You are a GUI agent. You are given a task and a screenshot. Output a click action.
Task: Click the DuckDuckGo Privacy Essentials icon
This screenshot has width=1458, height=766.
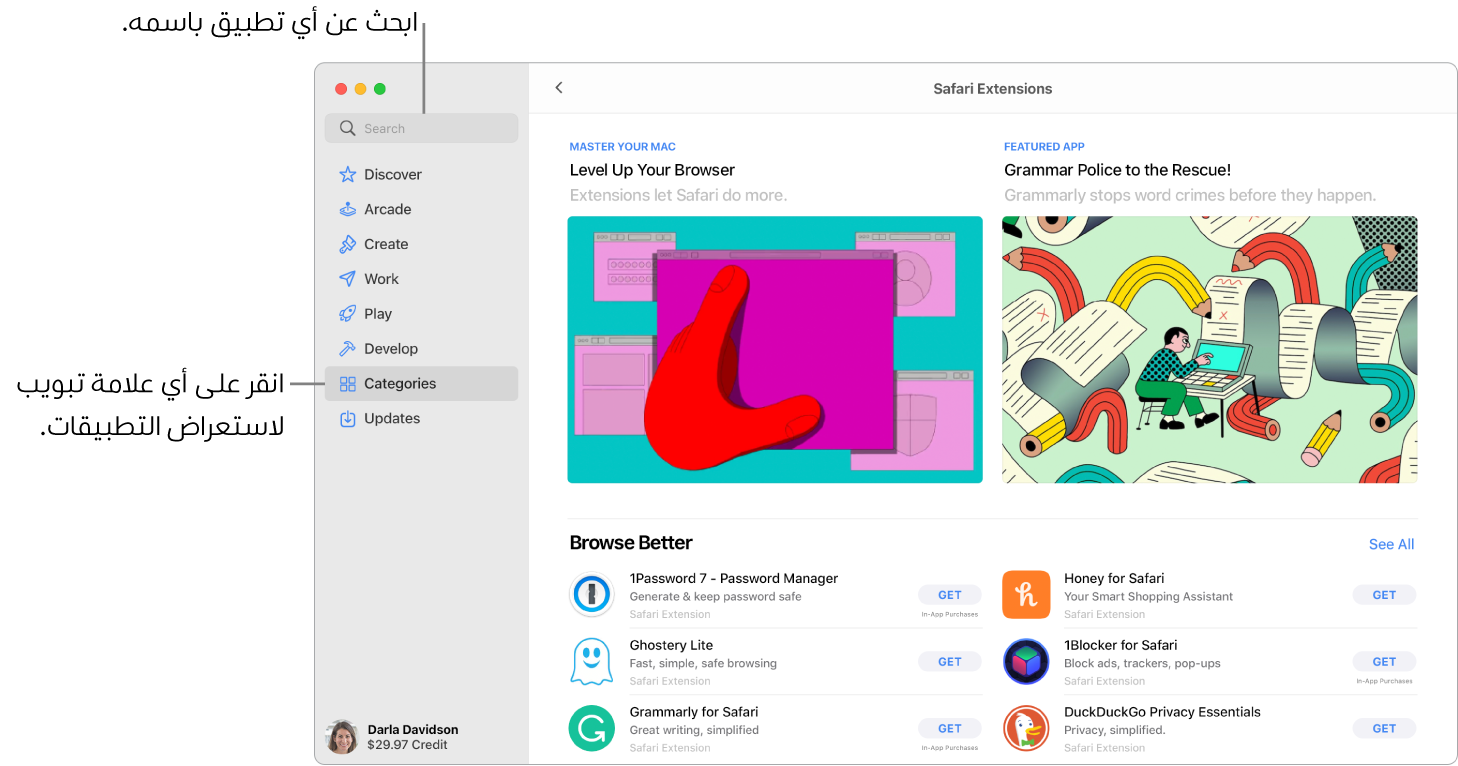tap(1026, 728)
